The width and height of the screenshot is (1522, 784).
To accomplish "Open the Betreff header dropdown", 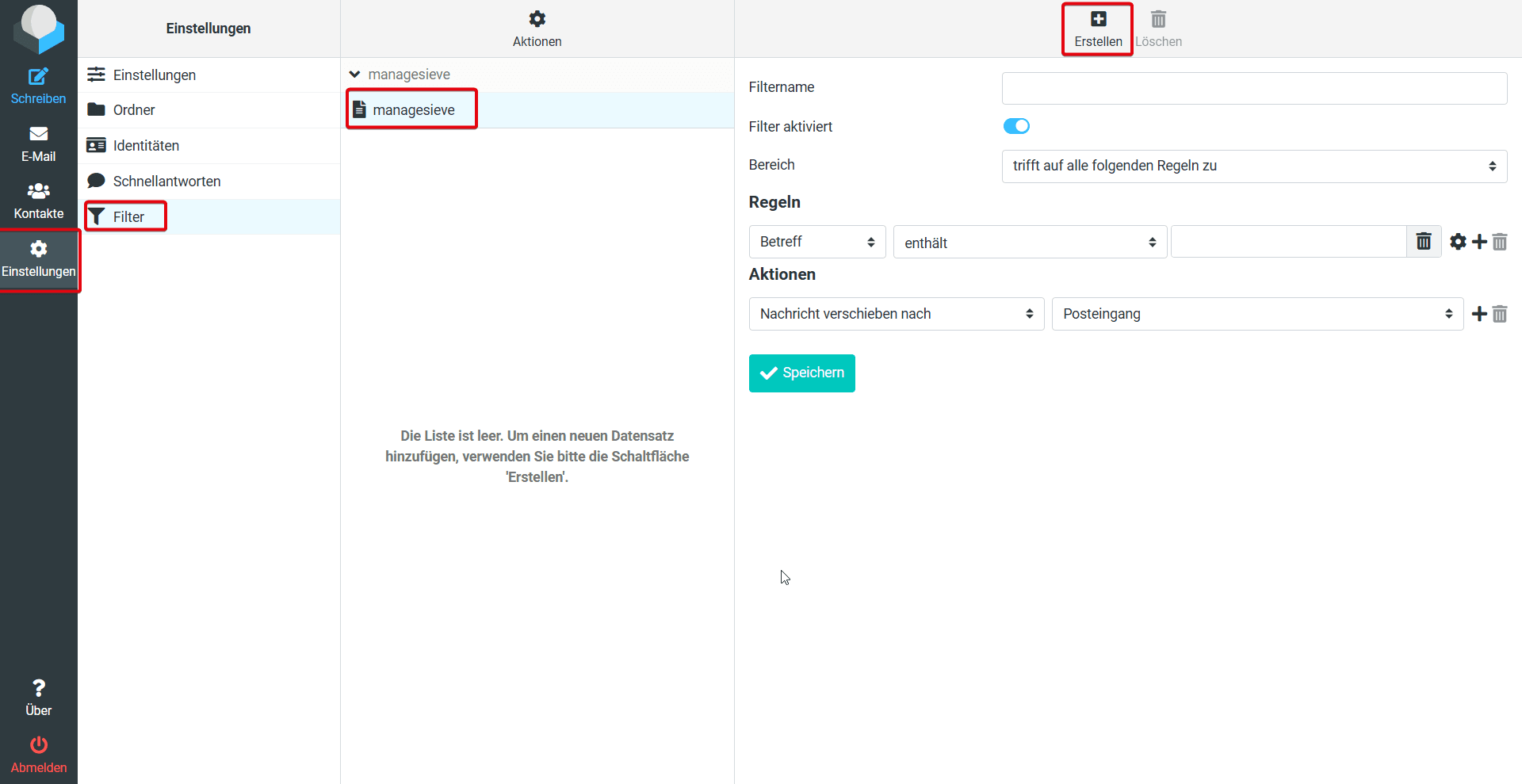I will 816,242.
